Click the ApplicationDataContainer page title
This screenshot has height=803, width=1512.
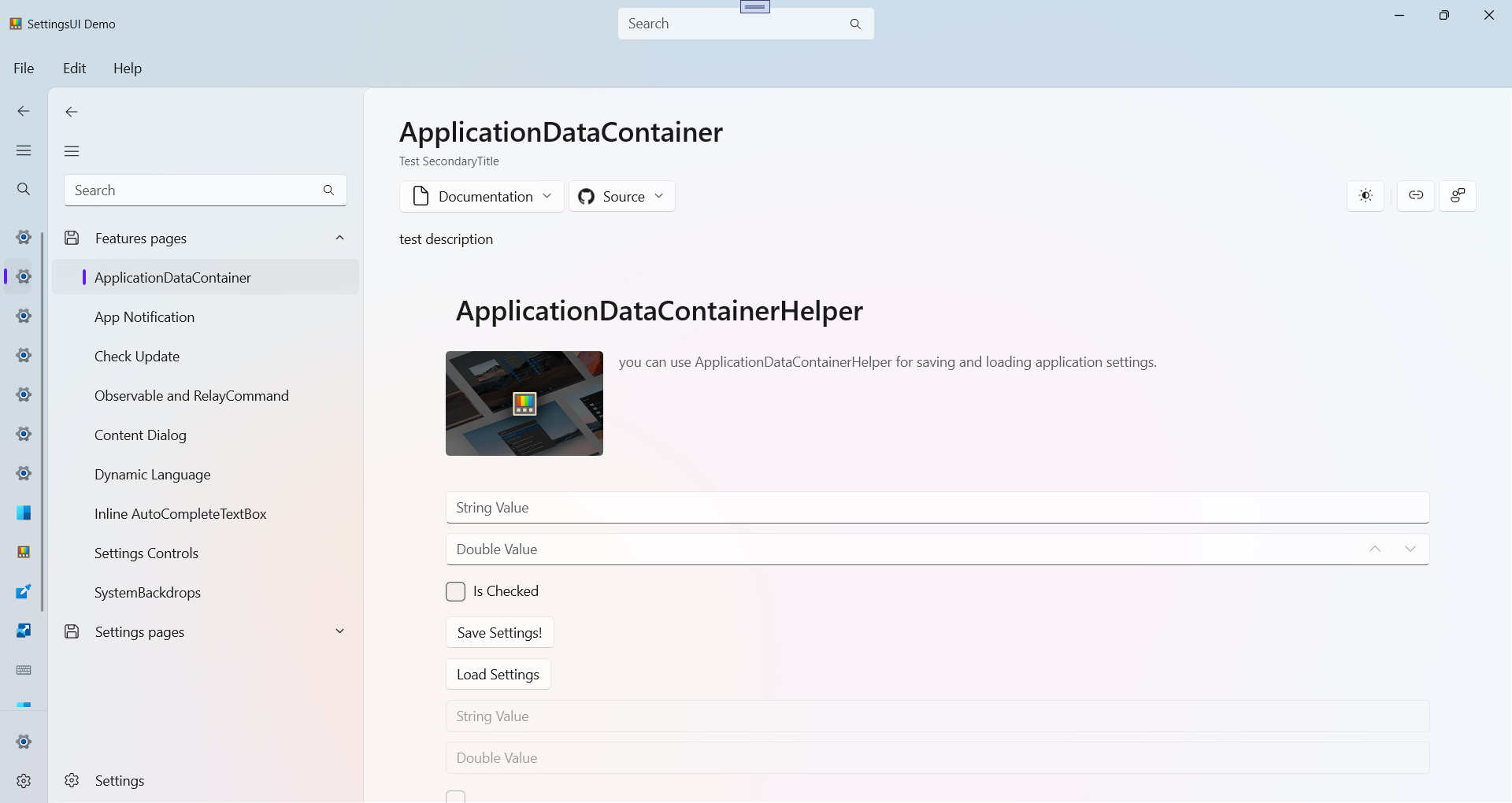click(561, 132)
